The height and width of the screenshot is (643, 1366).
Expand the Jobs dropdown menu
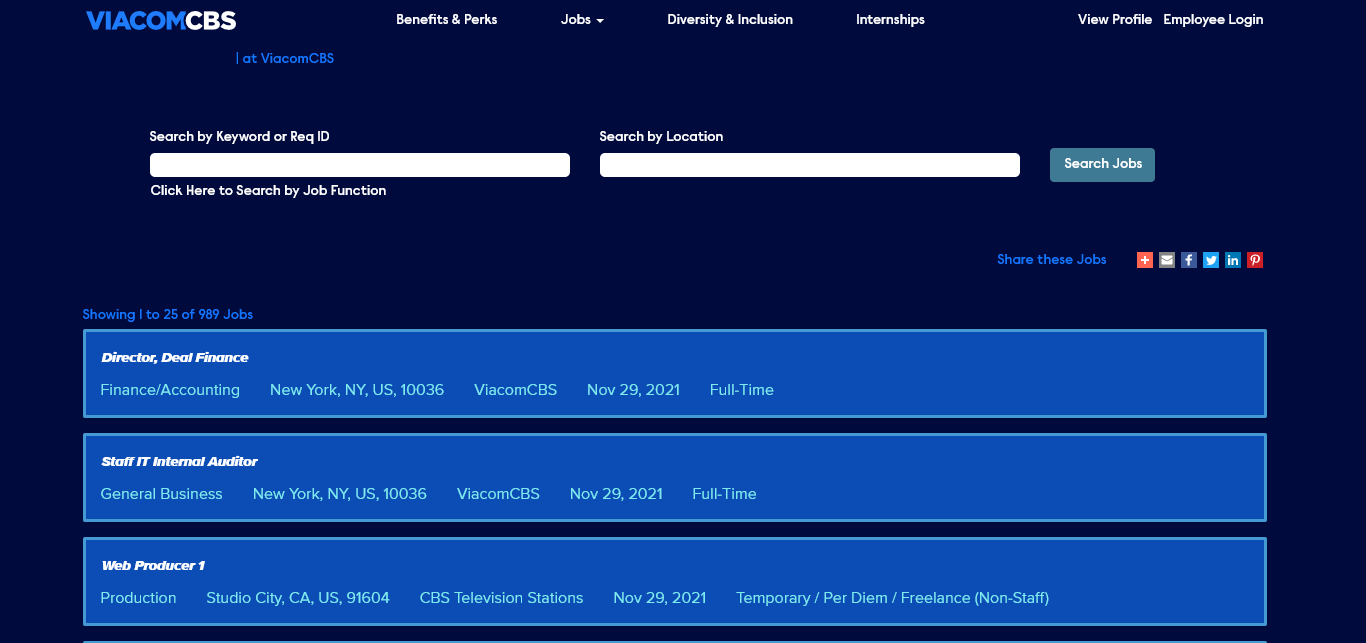coord(582,20)
